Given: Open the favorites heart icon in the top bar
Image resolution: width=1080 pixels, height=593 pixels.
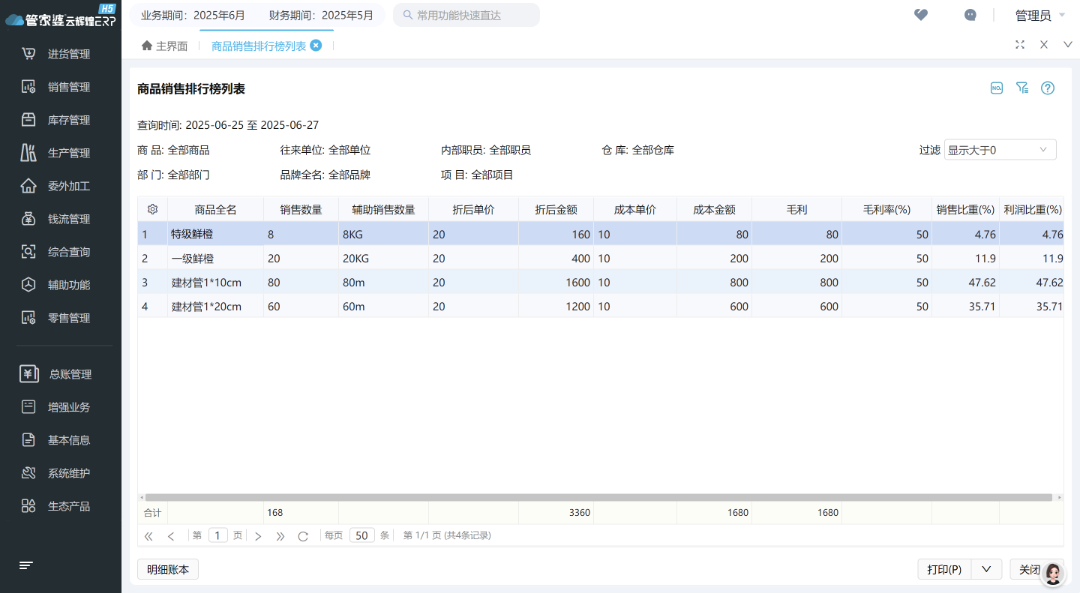Looking at the screenshot, I should 920,15.
